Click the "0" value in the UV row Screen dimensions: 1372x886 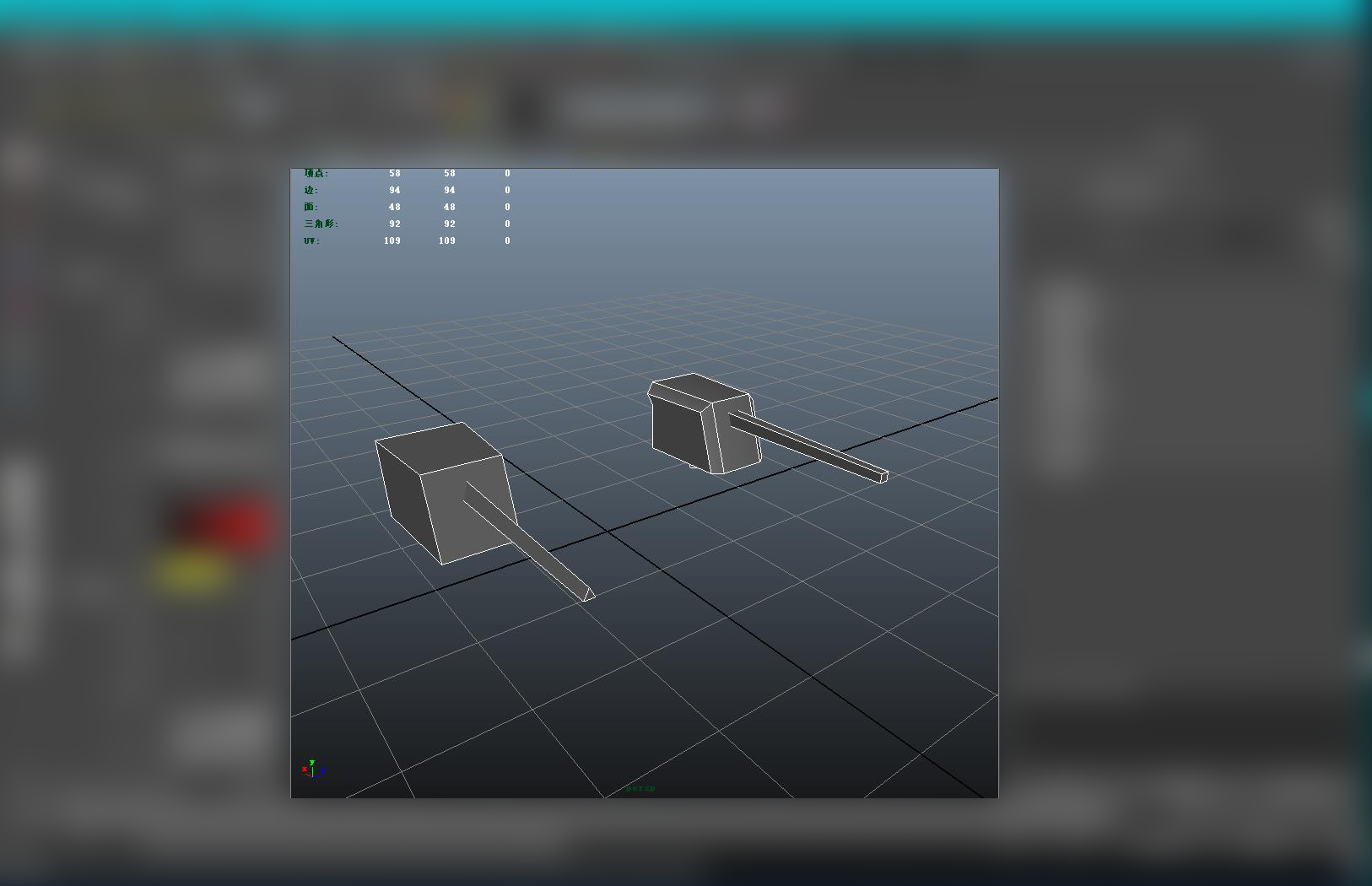tap(508, 240)
